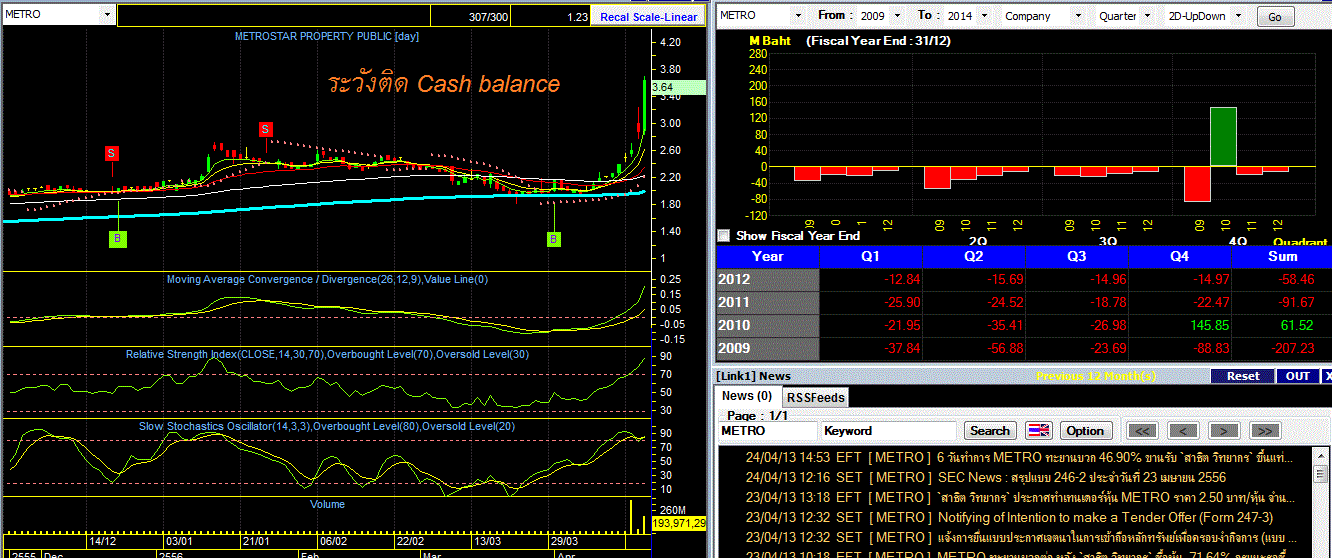This screenshot has width=1332, height=558.
Task: Select the 2011 year row cell
Action: (x=767, y=302)
